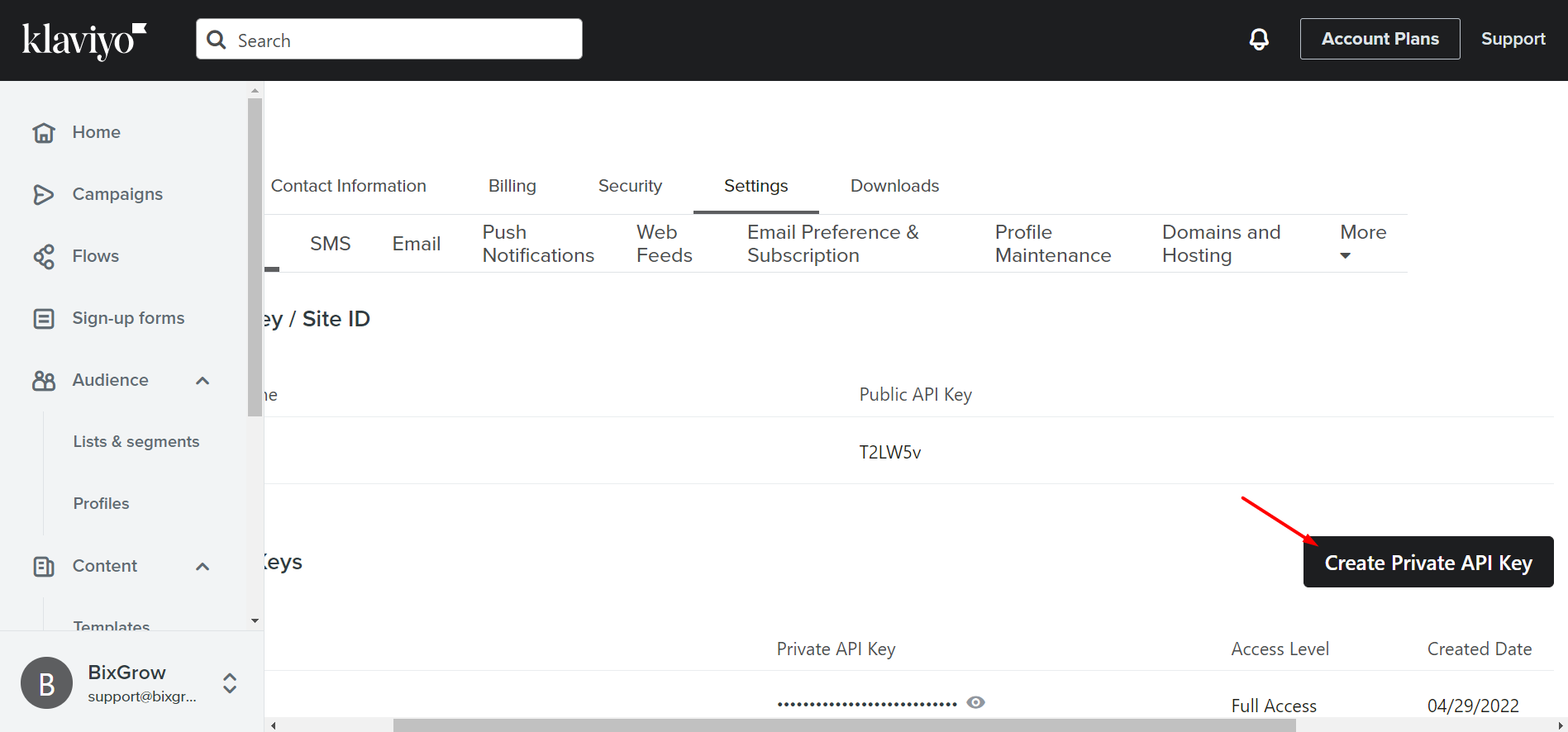Image resolution: width=1568 pixels, height=732 pixels.
Task: Click the Support link
Action: pos(1513,39)
